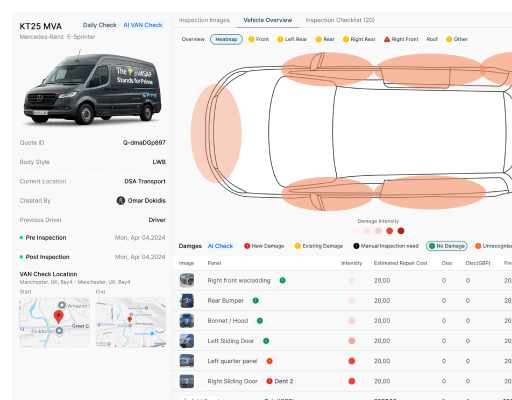Filter heatmap by Left Rear section
This screenshot has width=512, height=400.
[x=292, y=39]
